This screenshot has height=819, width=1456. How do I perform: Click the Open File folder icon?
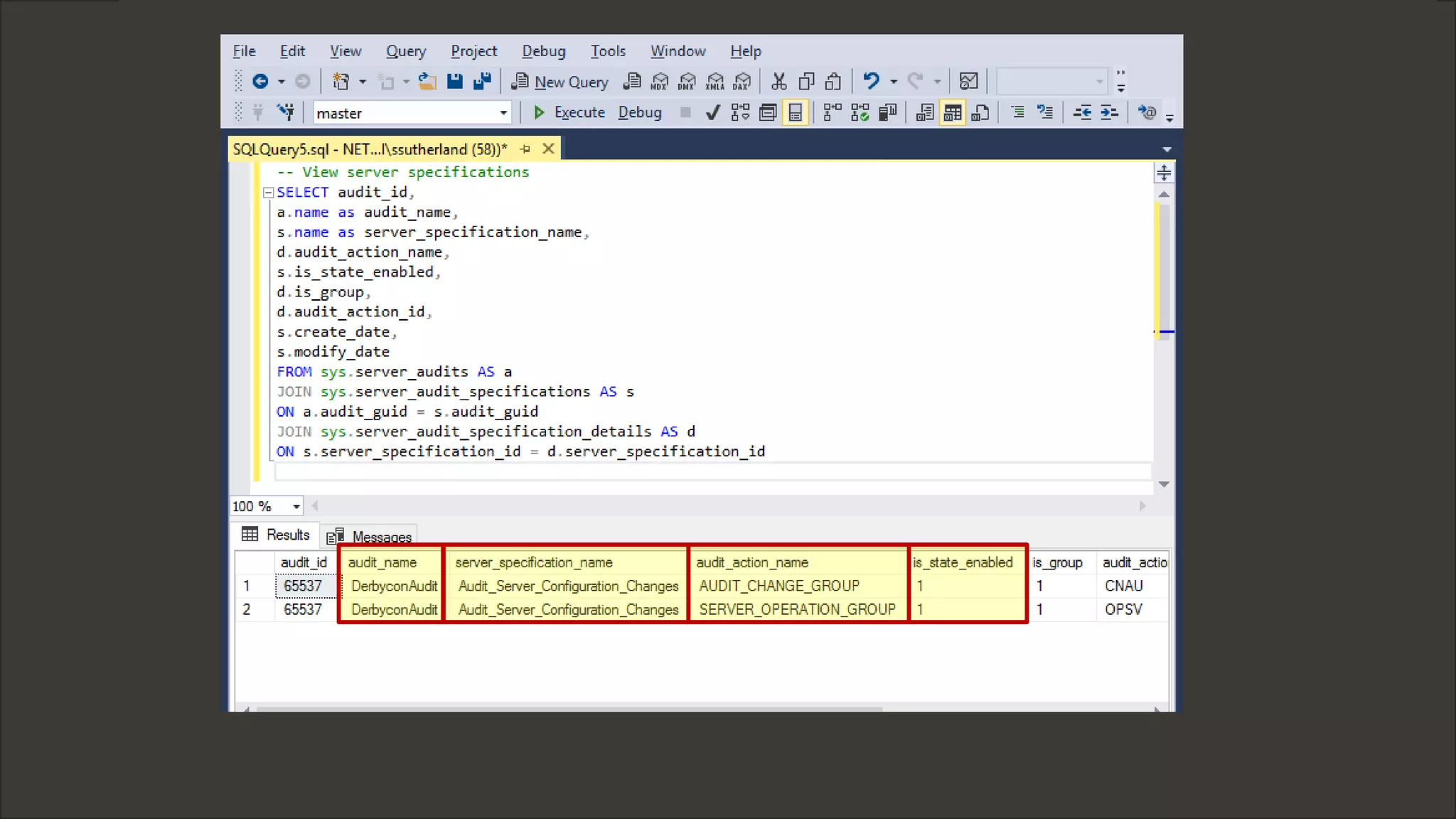click(x=427, y=81)
